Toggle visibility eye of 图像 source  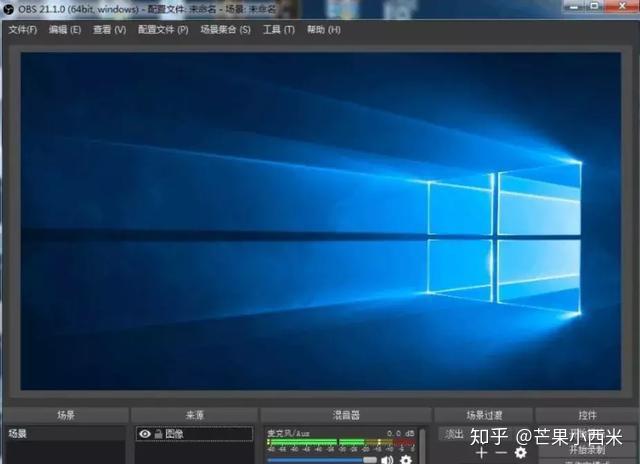[145, 434]
